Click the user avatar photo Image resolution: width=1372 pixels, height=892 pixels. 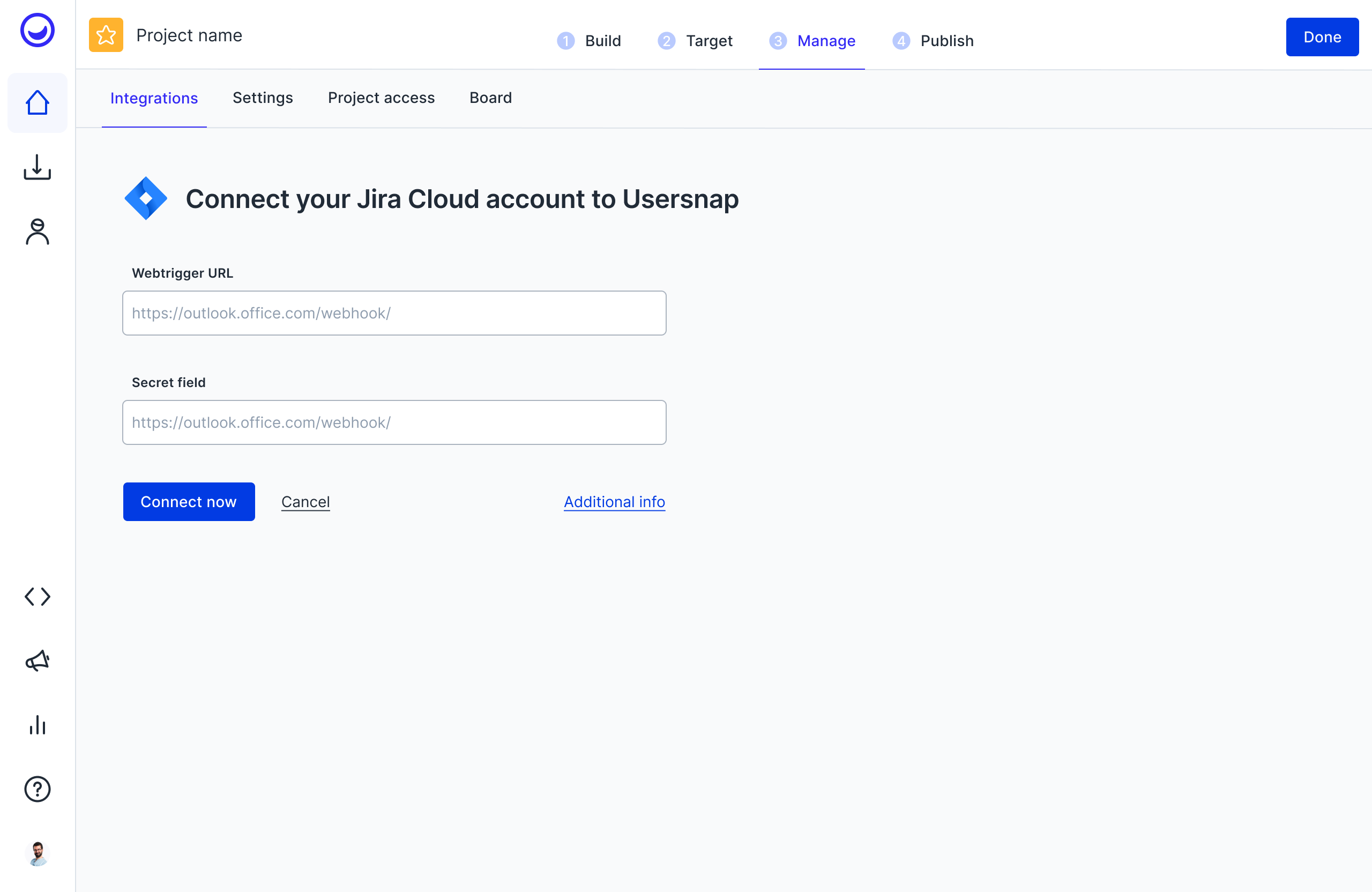tap(38, 853)
